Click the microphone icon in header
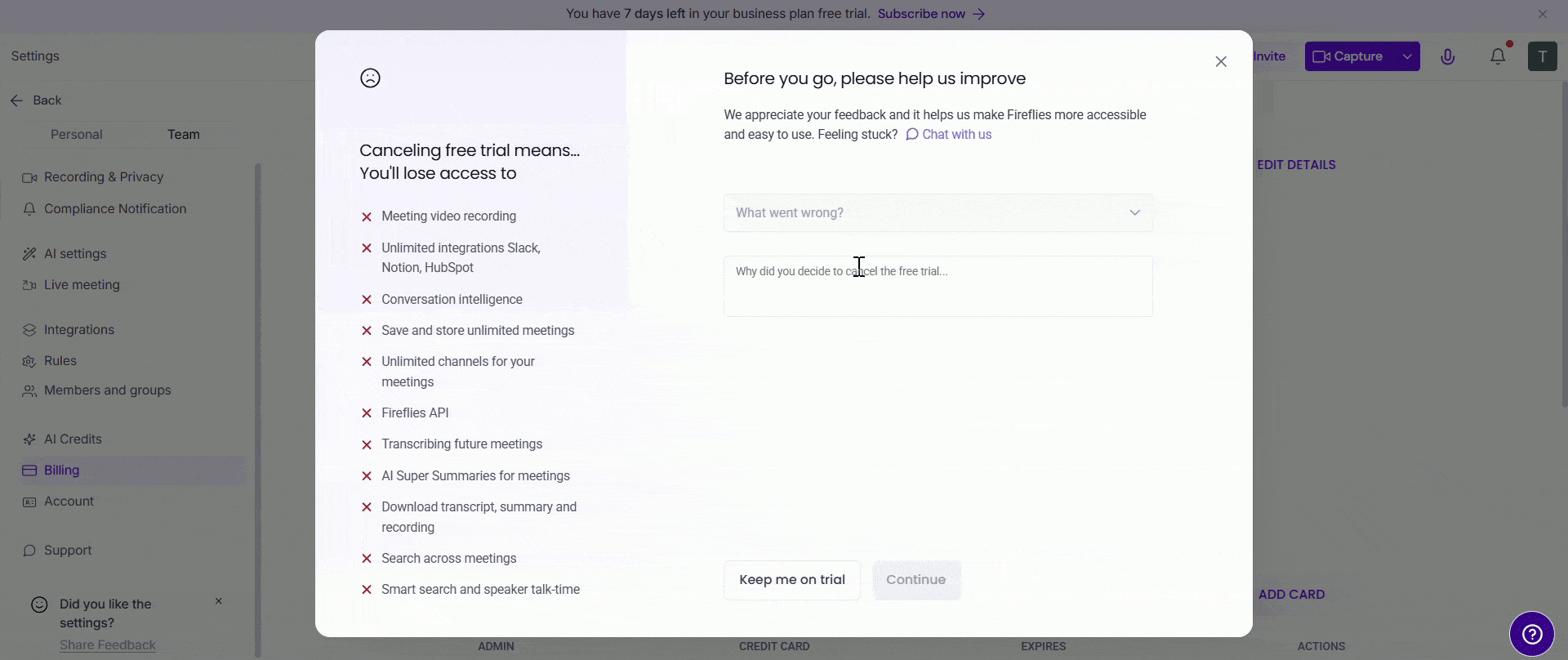 (x=1447, y=56)
